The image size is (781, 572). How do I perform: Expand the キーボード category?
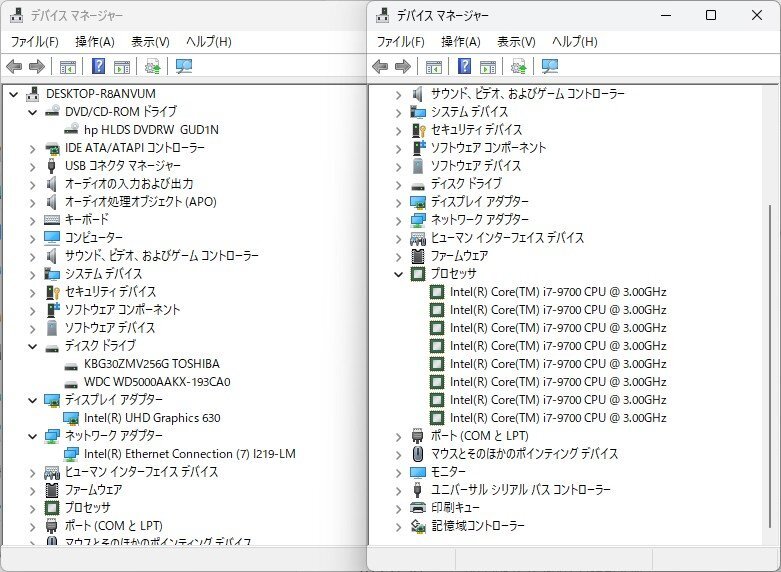click(x=33, y=220)
